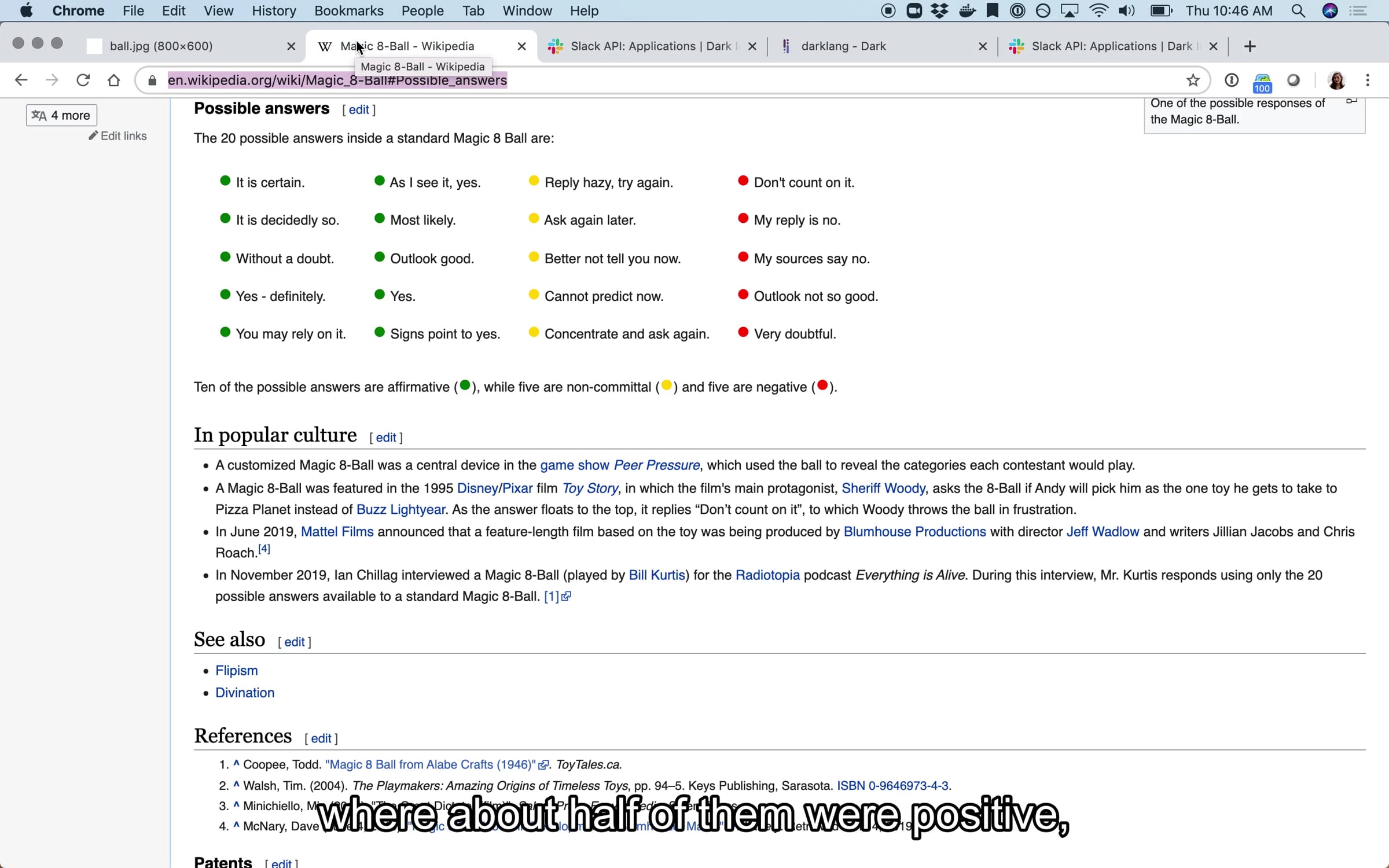Click the browser back arrow
The image size is (1389, 868).
[x=21, y=80]
